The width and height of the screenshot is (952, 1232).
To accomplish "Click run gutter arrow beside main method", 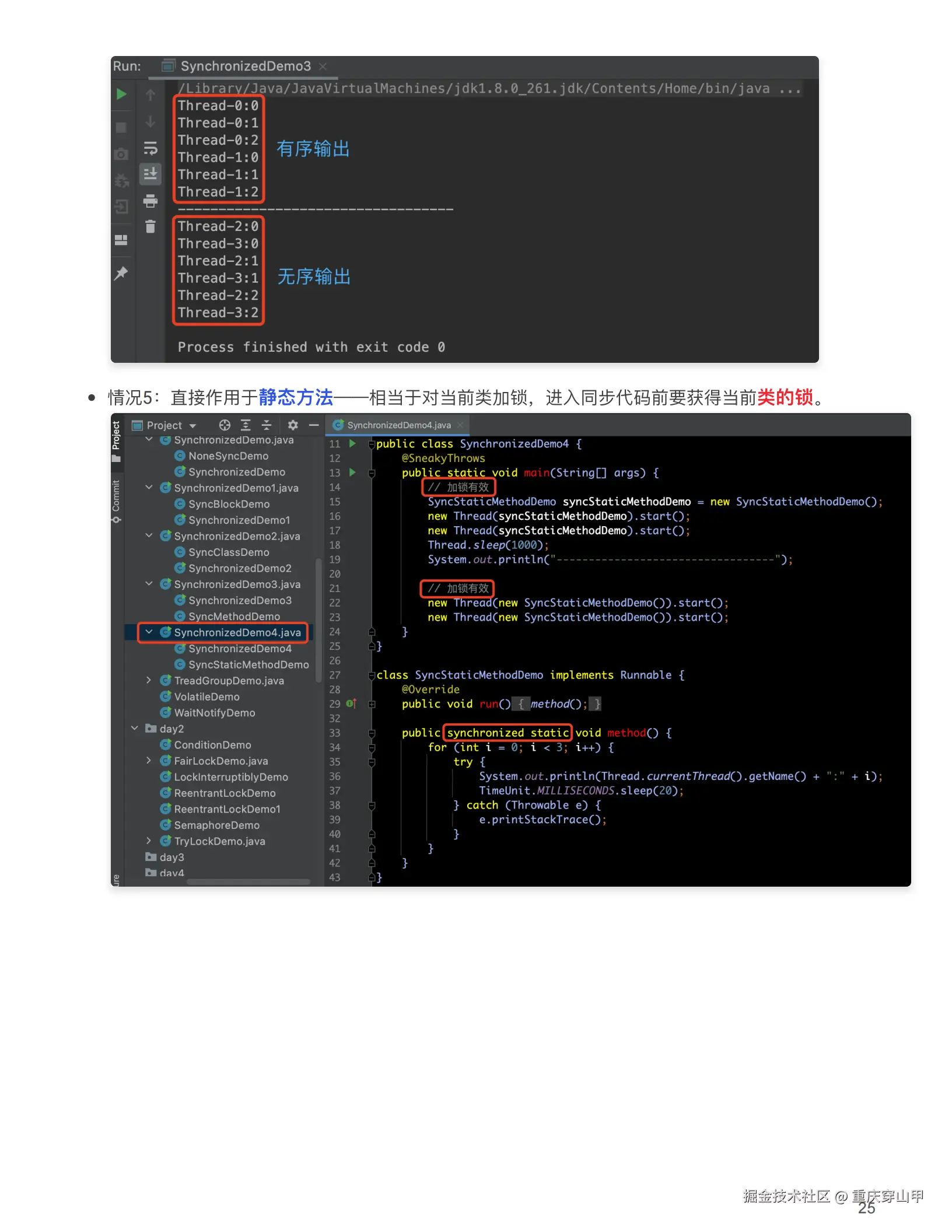I will (x=352, y=472).
